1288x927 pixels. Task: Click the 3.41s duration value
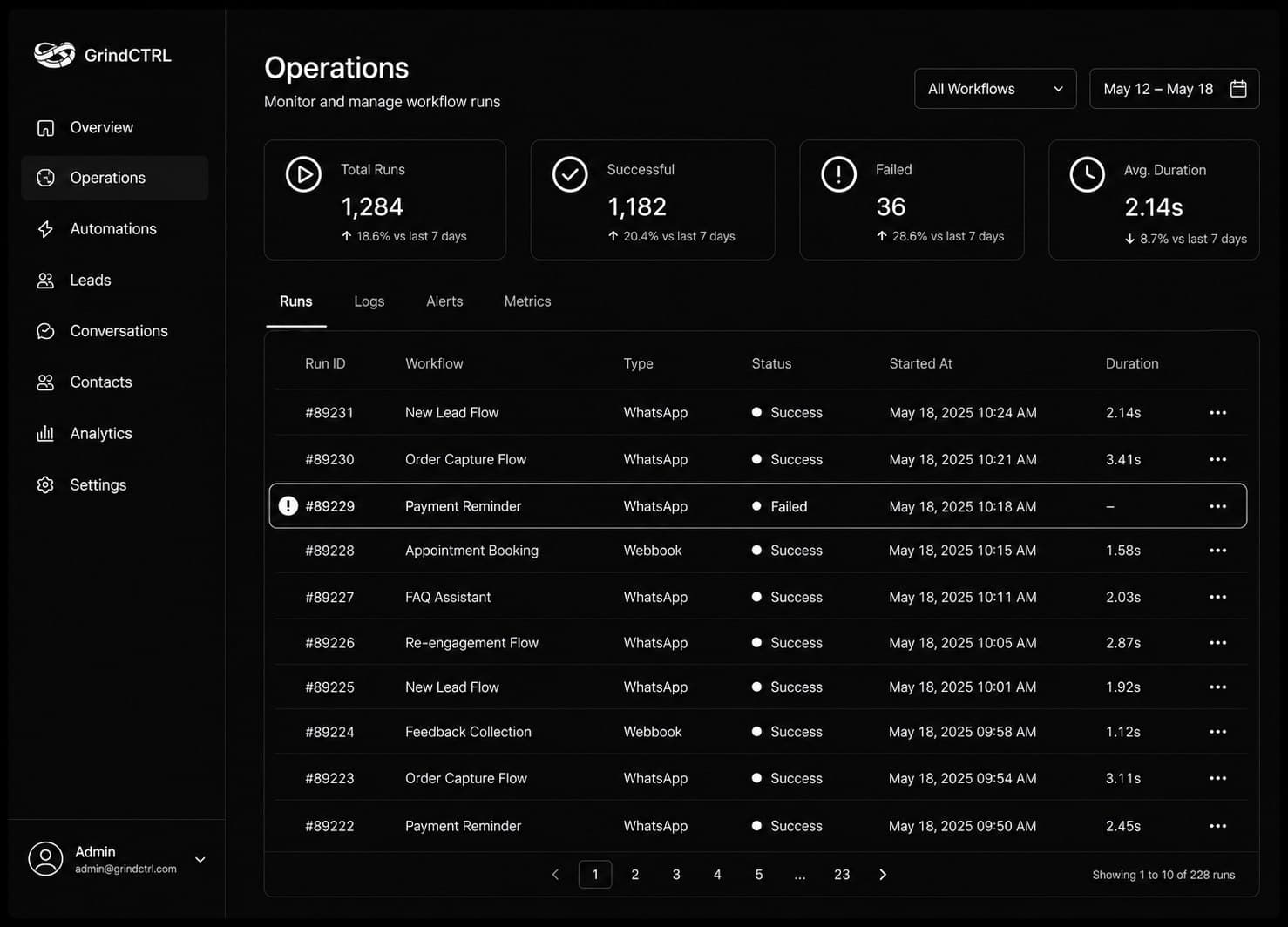[1123, 459]
